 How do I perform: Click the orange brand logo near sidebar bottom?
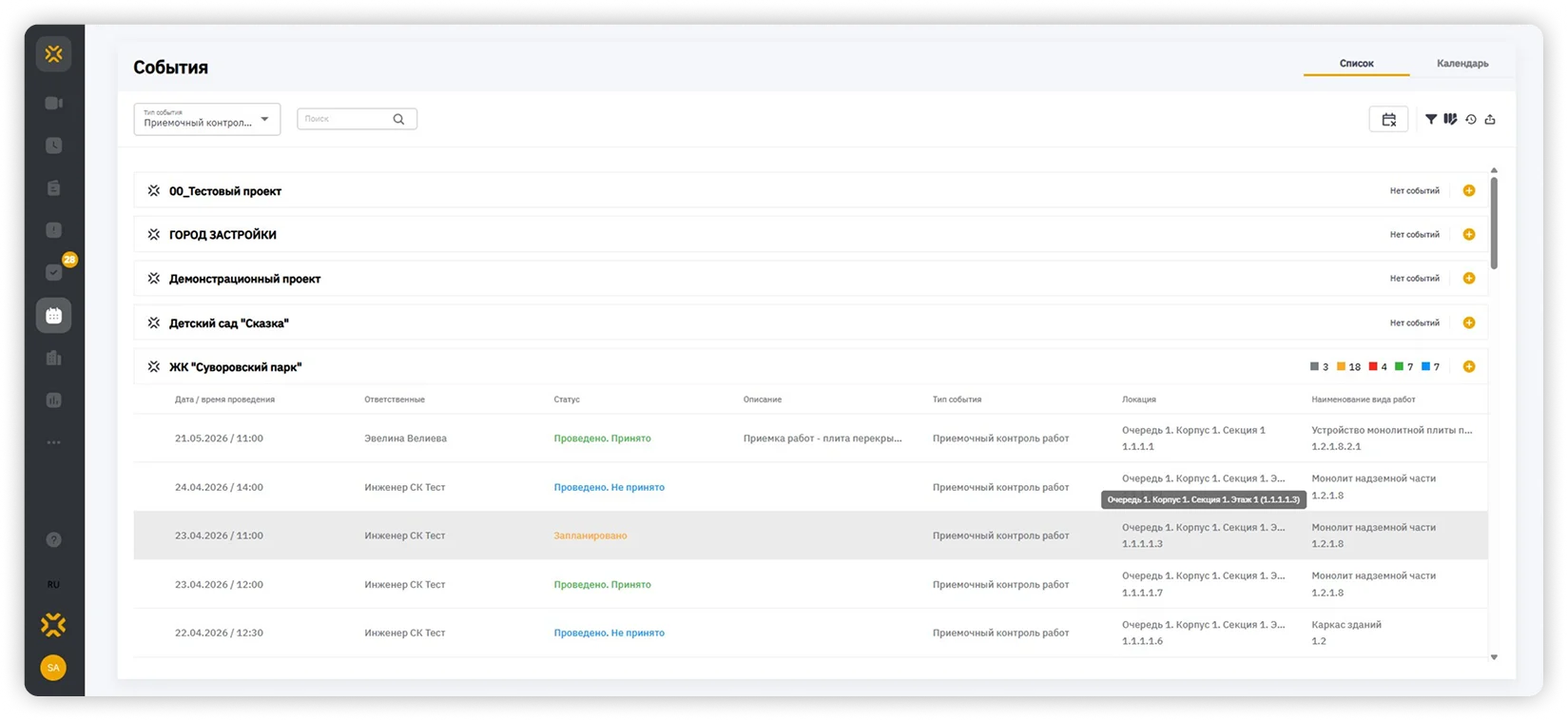click(53, 625)
